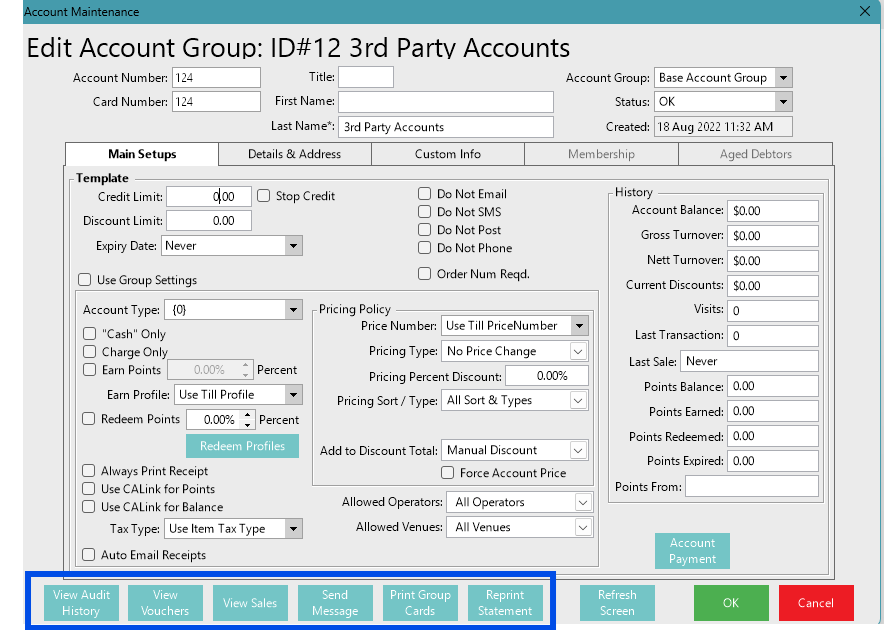887x630 pixels.
Task: Open the Custom Info tab
Action: 448,154
